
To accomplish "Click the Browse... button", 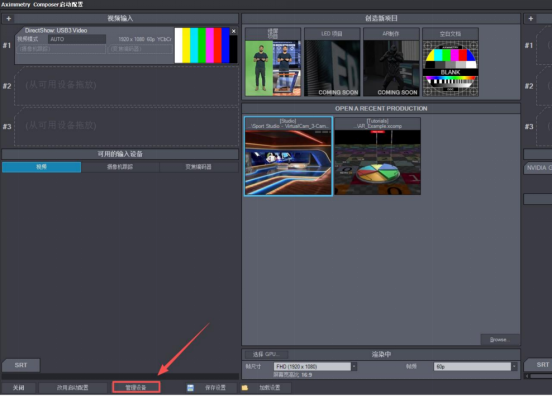I will pyautogui.click(x=500, y=340).
